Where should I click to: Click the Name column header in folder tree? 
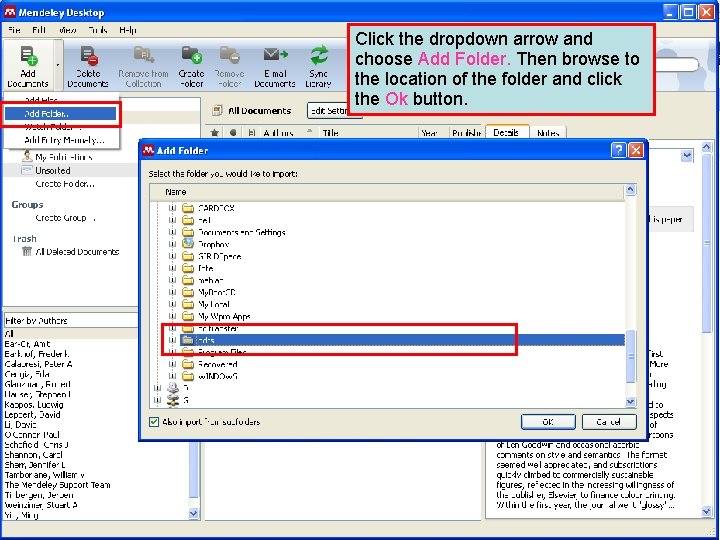pos(386,192)
